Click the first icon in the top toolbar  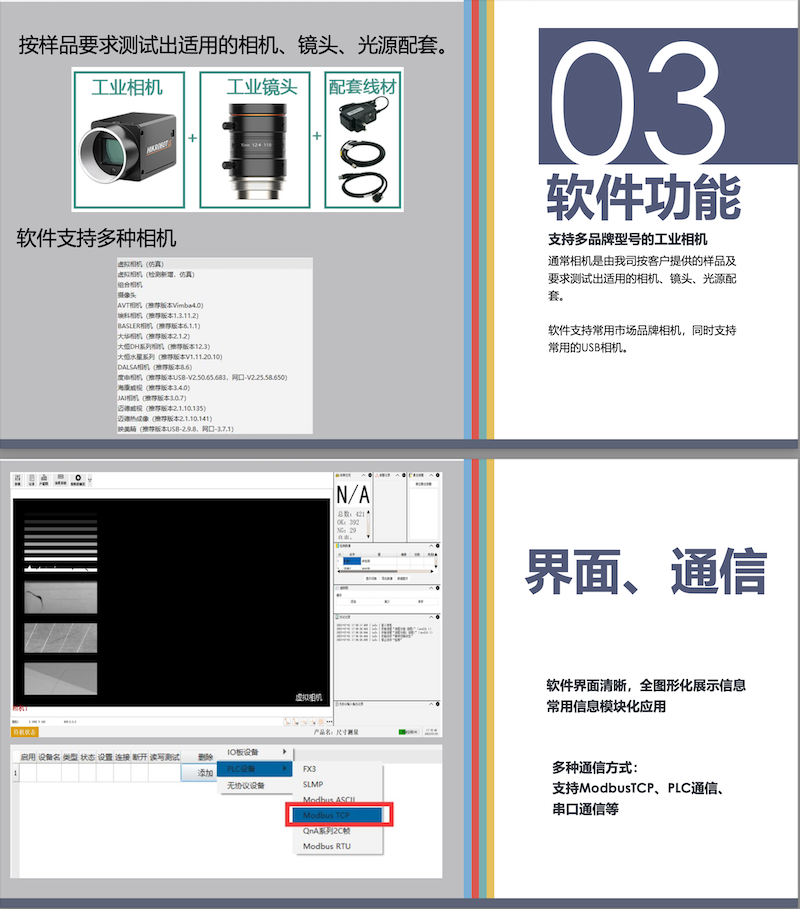click(x=18, y=481)
